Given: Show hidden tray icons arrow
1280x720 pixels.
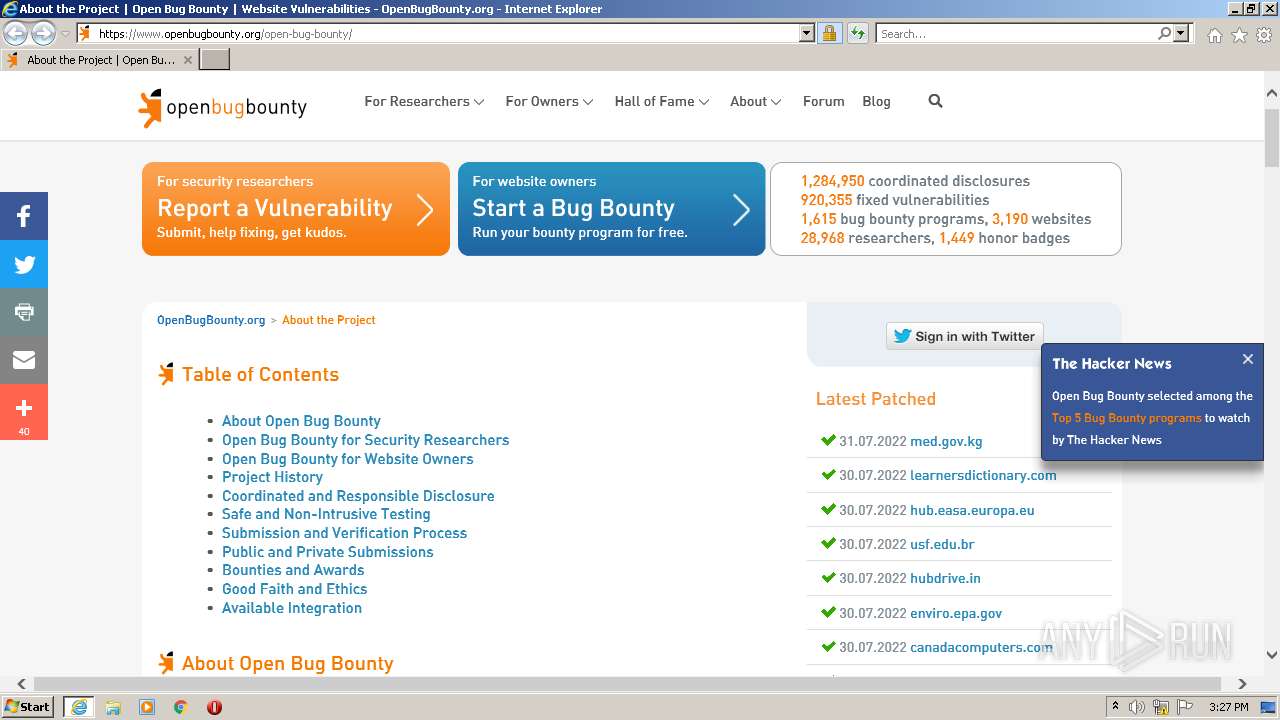Looking at the screenshot, I should click(1115, 707).
